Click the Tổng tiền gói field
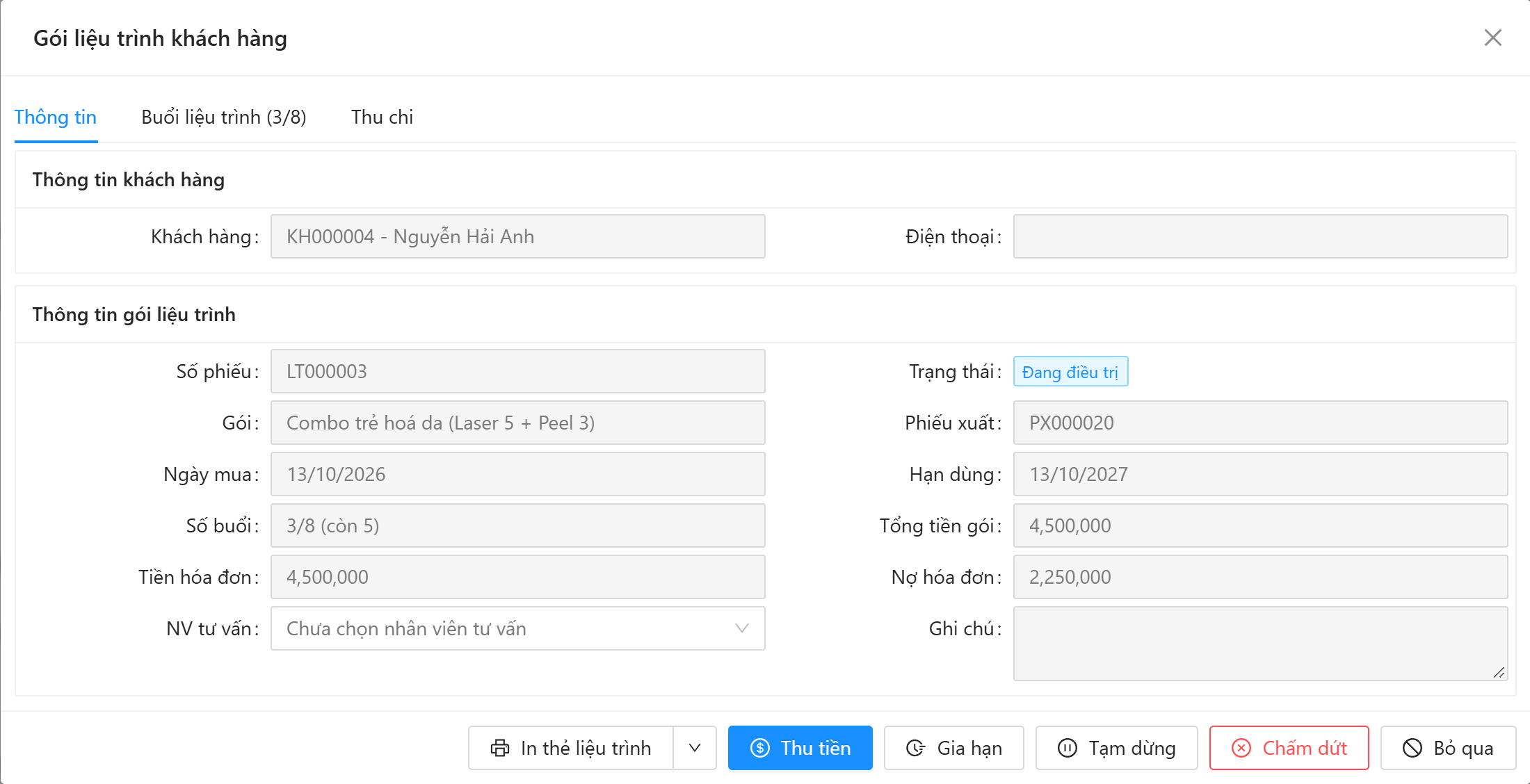The width and height of the screenshot is (1530, 784). pos(1260,525)
